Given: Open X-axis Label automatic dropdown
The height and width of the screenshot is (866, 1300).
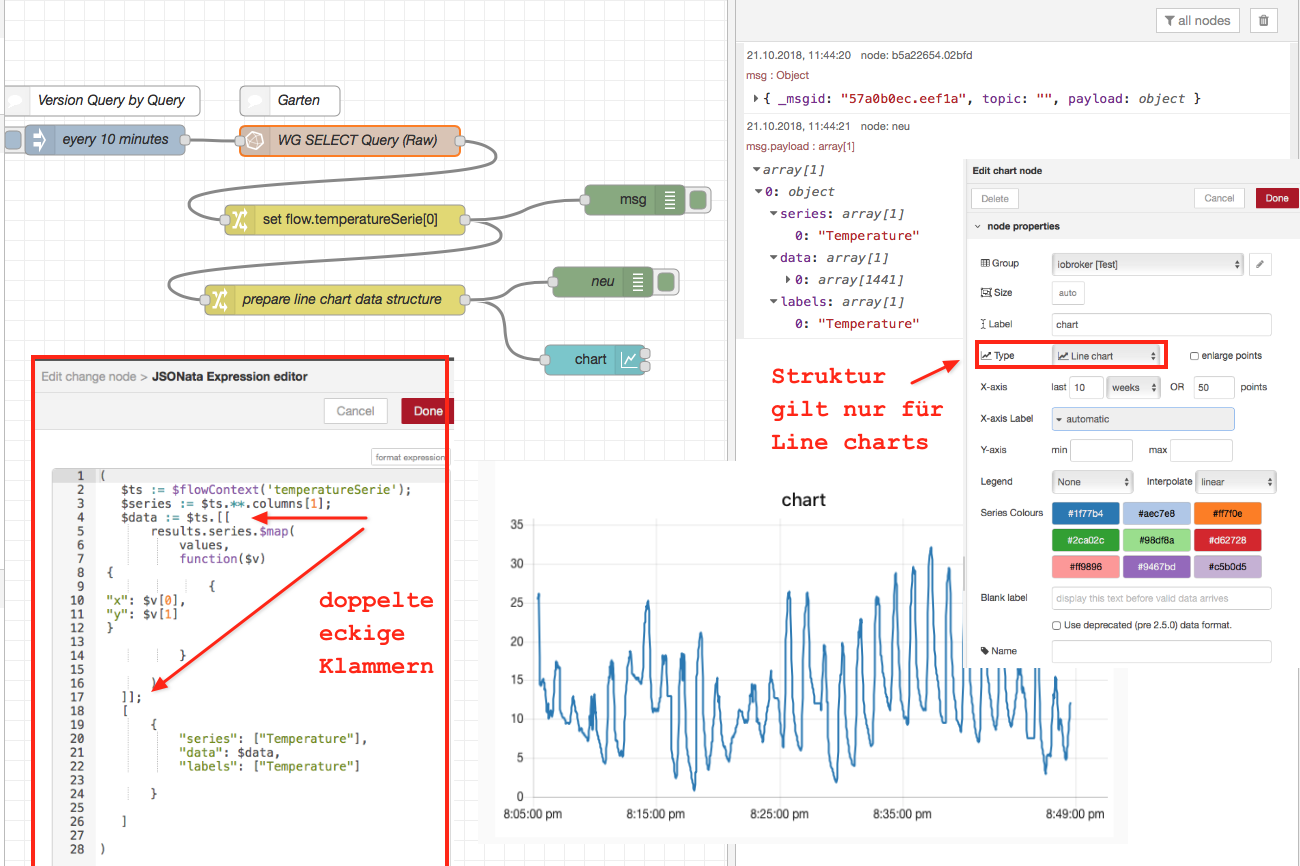Looking at the screenshot, I should 1143,419.
